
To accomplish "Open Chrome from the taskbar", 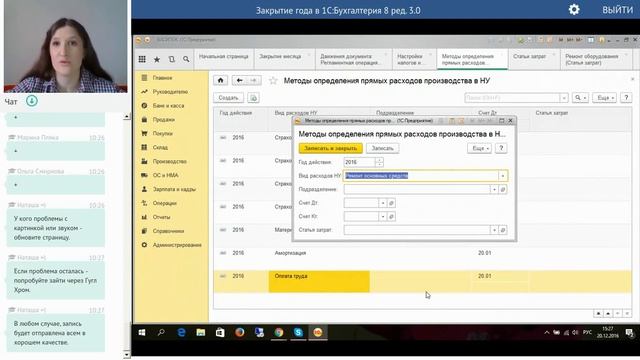I will [279, 333].
